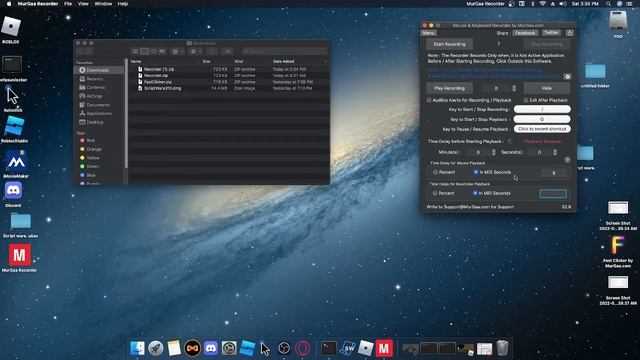Image resolution: width=640 pixels, height=360 pixels.
Task: Click Play Recording button
Action: (449, 88)
